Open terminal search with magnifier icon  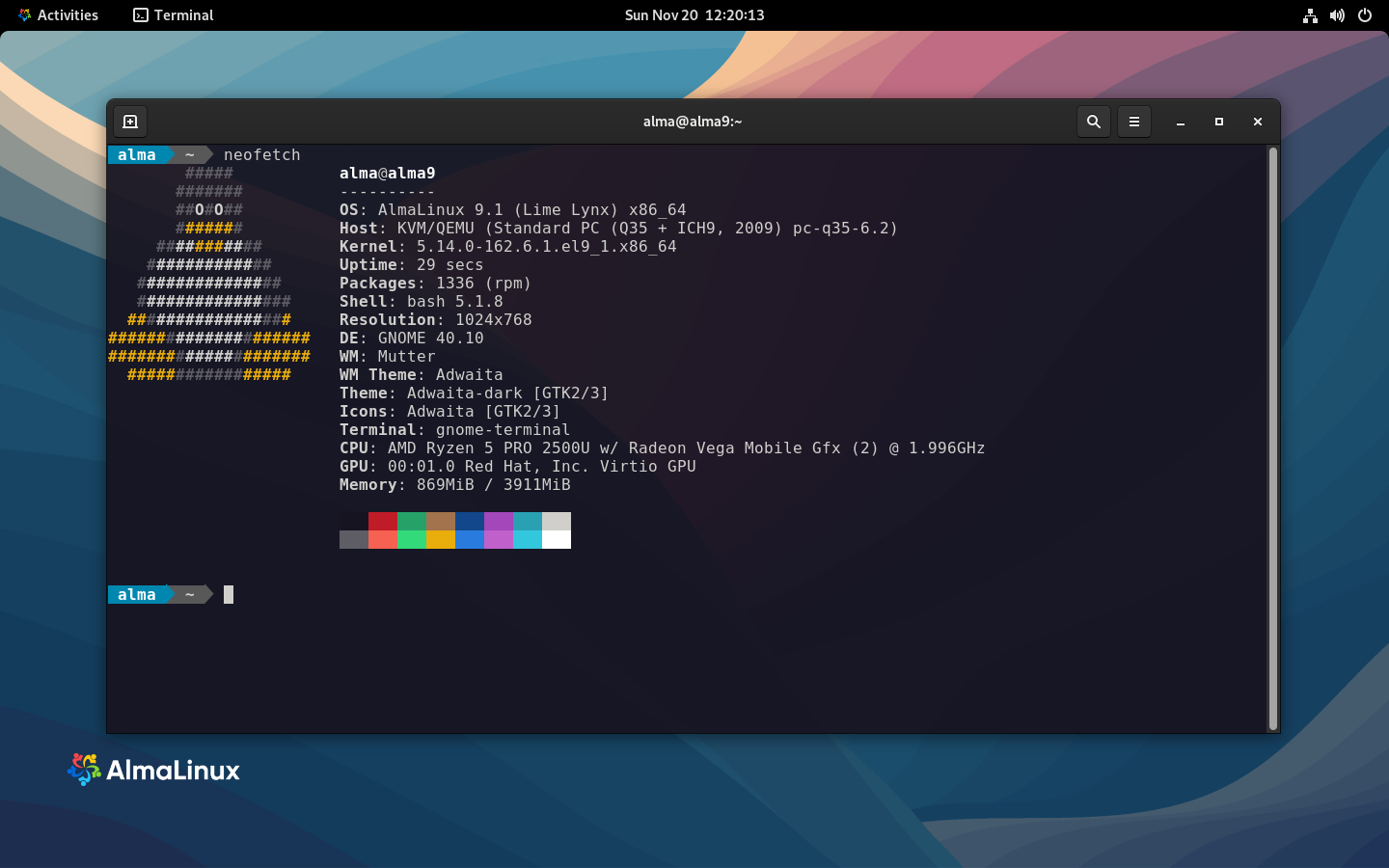(x=1093, y=122)
